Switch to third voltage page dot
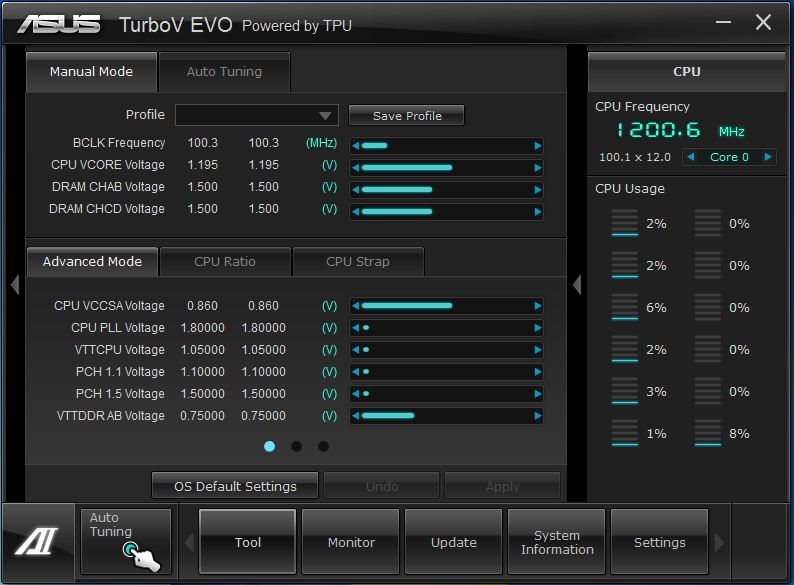The image size is (794, 585). (x=324, y=446)
